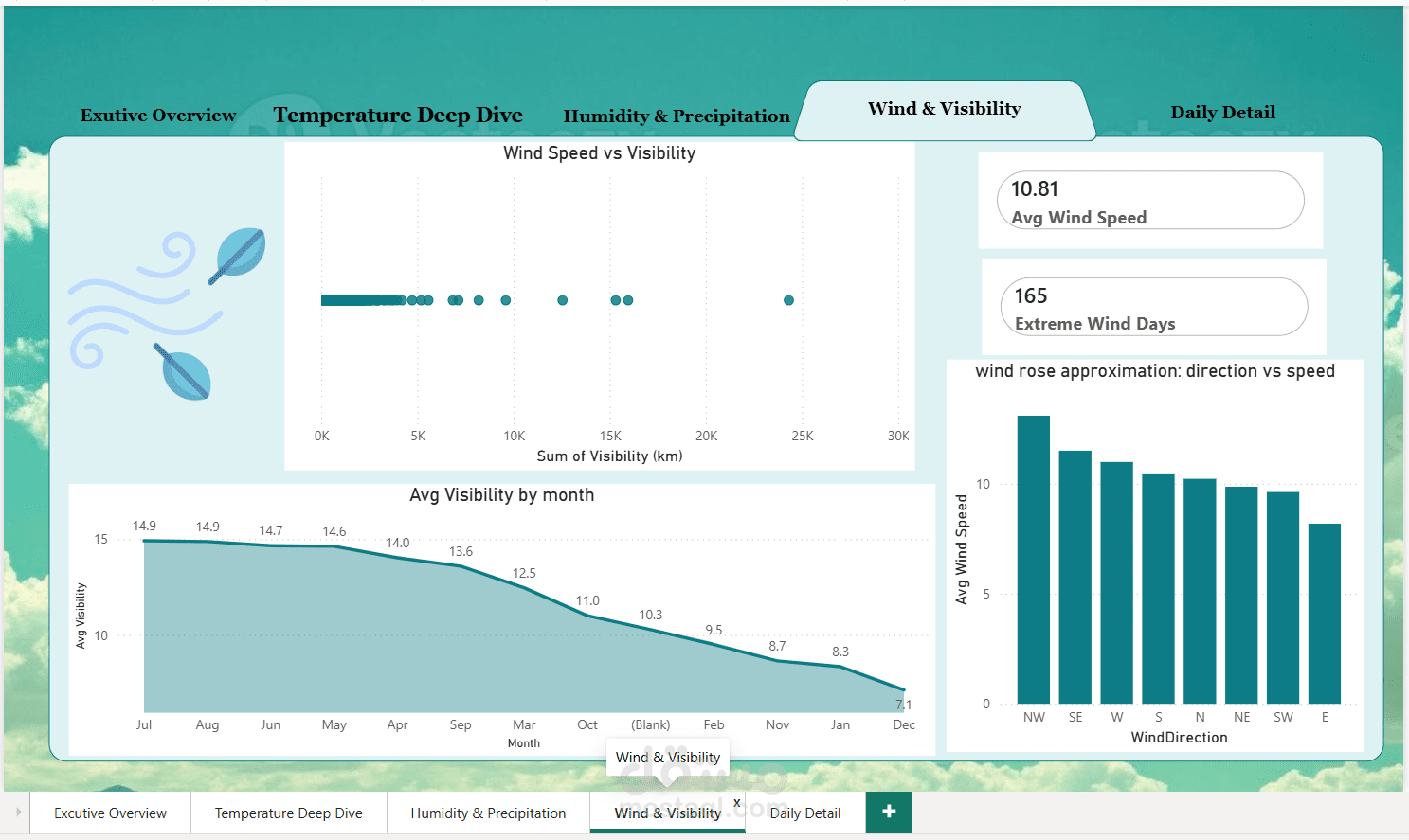Go to the Daily Detail navigation tab
The width and height of the screenshot is (1409, 840).
(x=1222, y=112)
